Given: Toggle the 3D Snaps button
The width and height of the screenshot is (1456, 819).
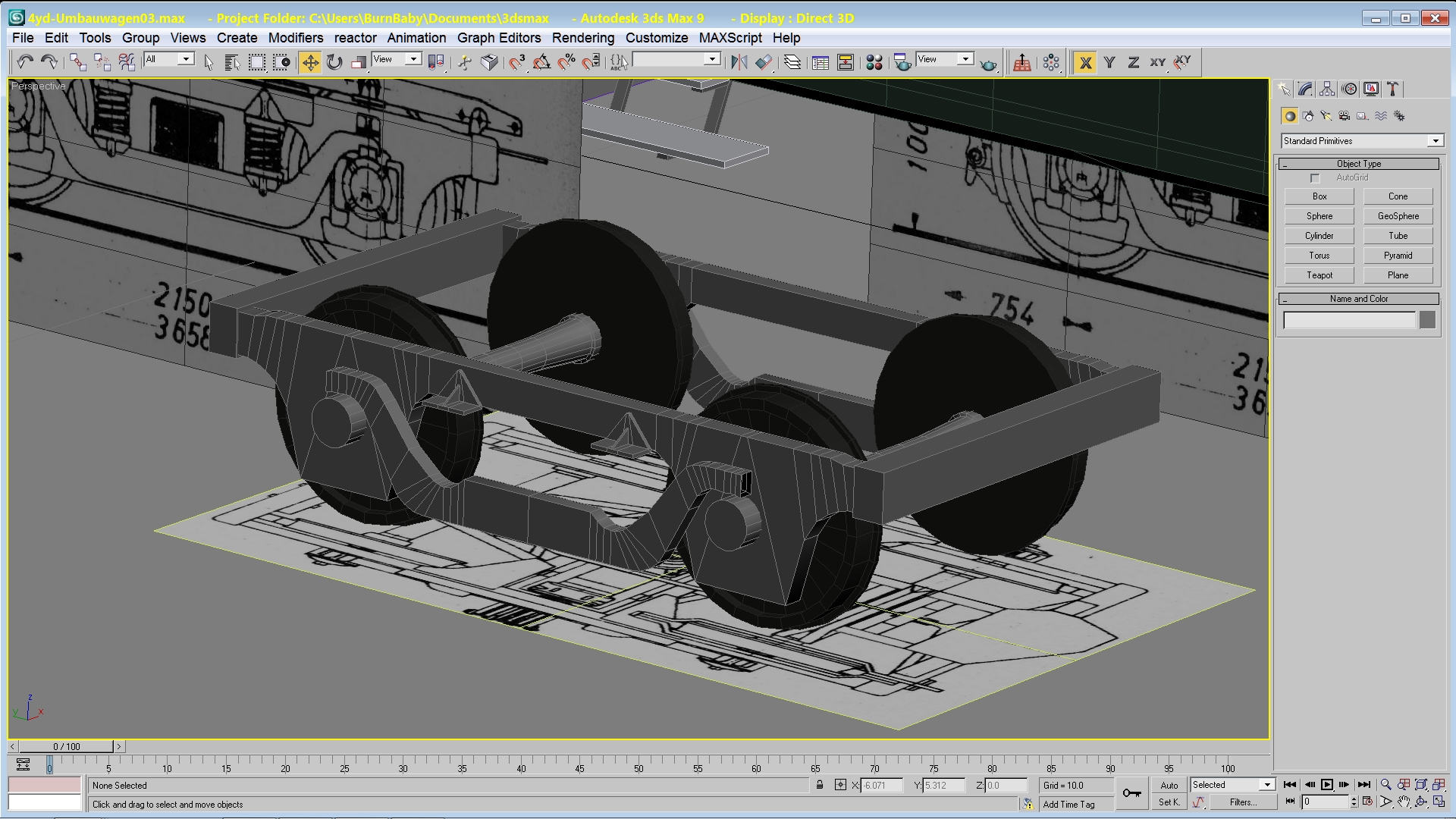Looking at the screenshot, I should (517, 62).
